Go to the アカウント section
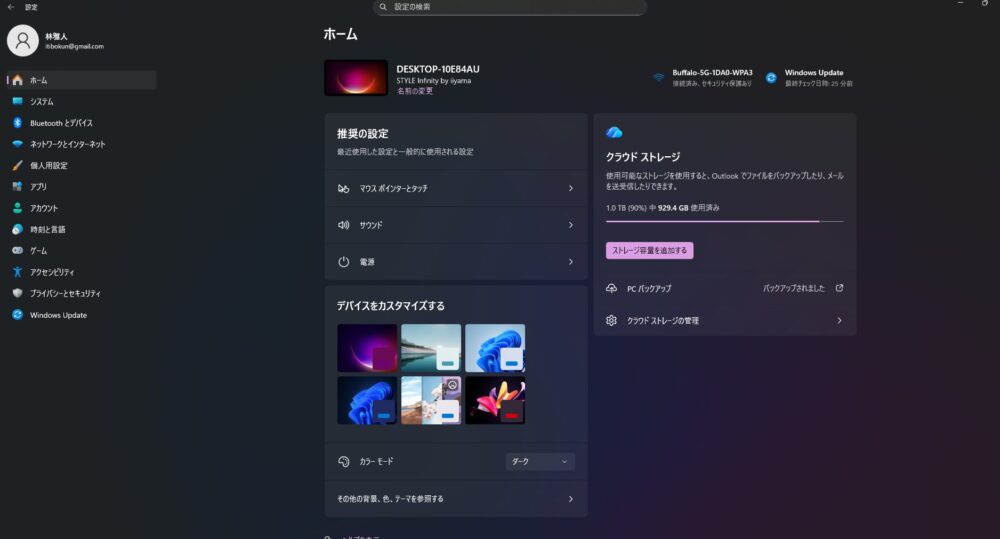Image resolution: width=1000 pixels, height=539 pixels. pos(44,208)
